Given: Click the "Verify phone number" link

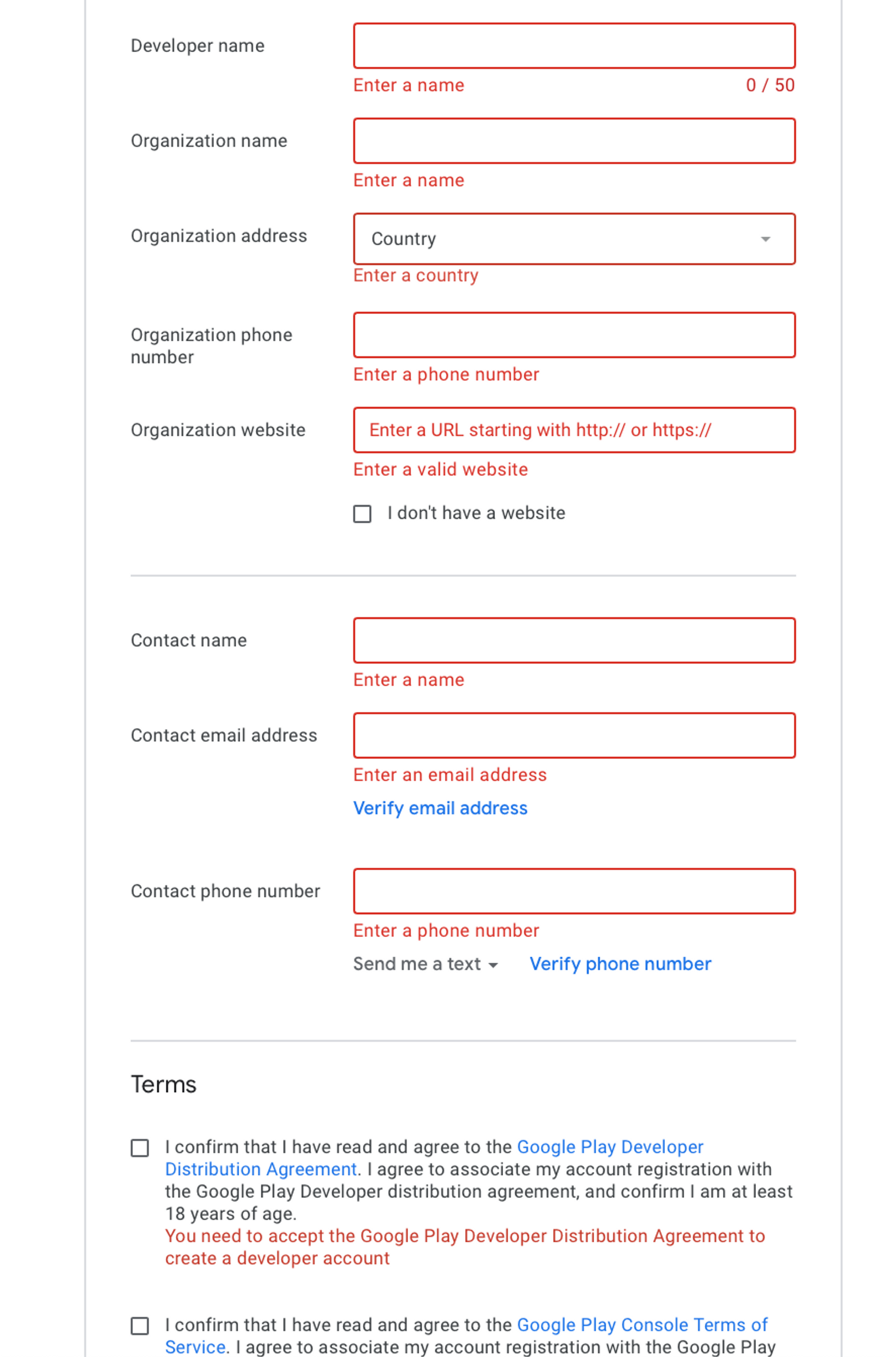Looking at the screenshot, I should pos(620,964).
